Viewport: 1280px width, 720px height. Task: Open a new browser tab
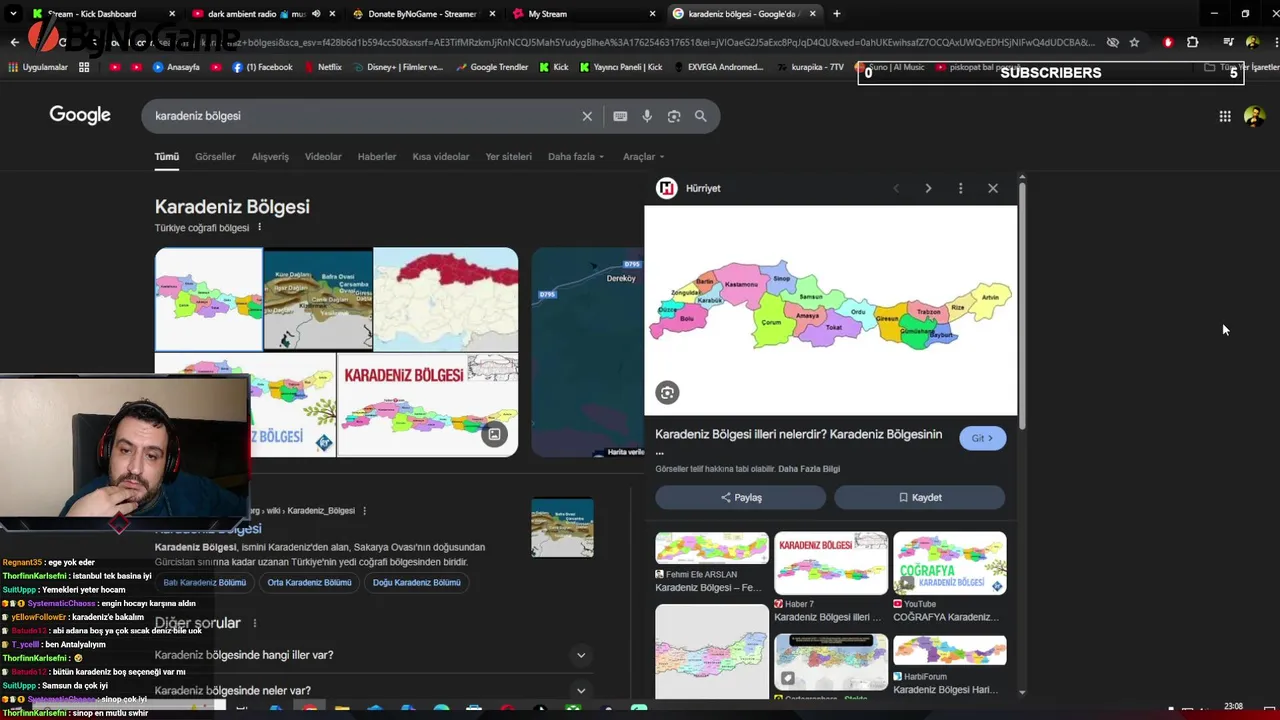[x=837, y=14]
